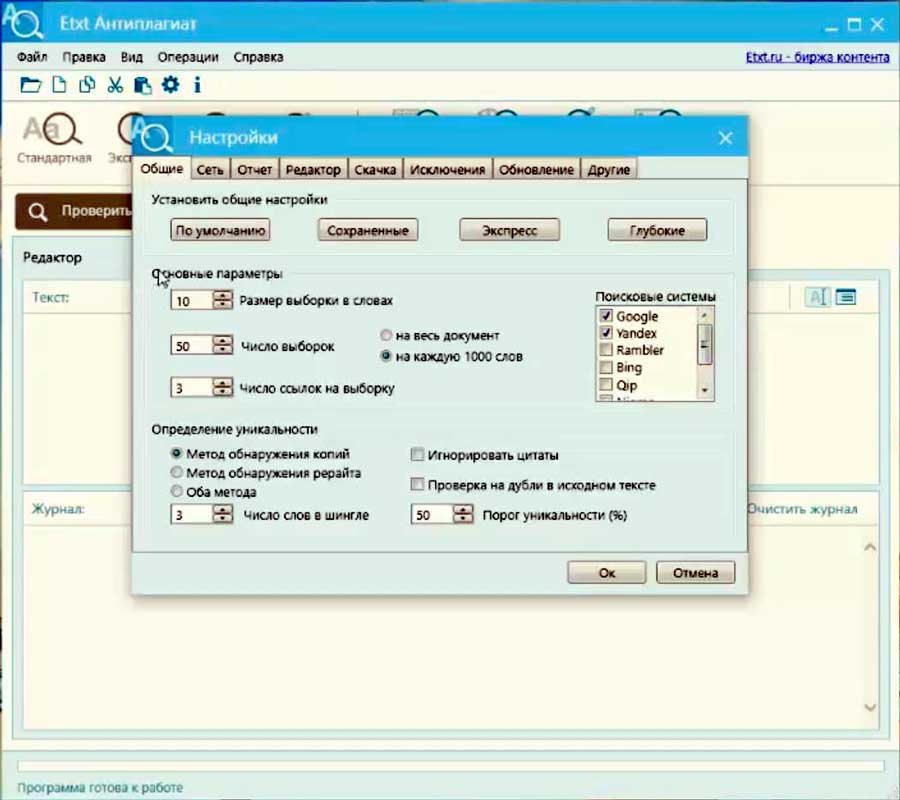Image resolution: width=900 pixels, height=800 pixels.
Task: Click the Число ссылок на выборку field
Action: pos(192,387)
